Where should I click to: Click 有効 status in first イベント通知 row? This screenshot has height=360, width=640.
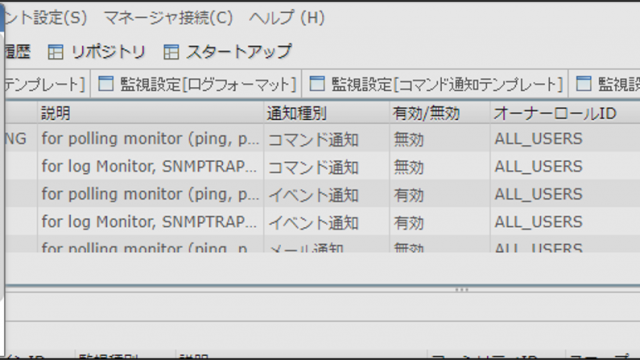(x=409, y=195)
